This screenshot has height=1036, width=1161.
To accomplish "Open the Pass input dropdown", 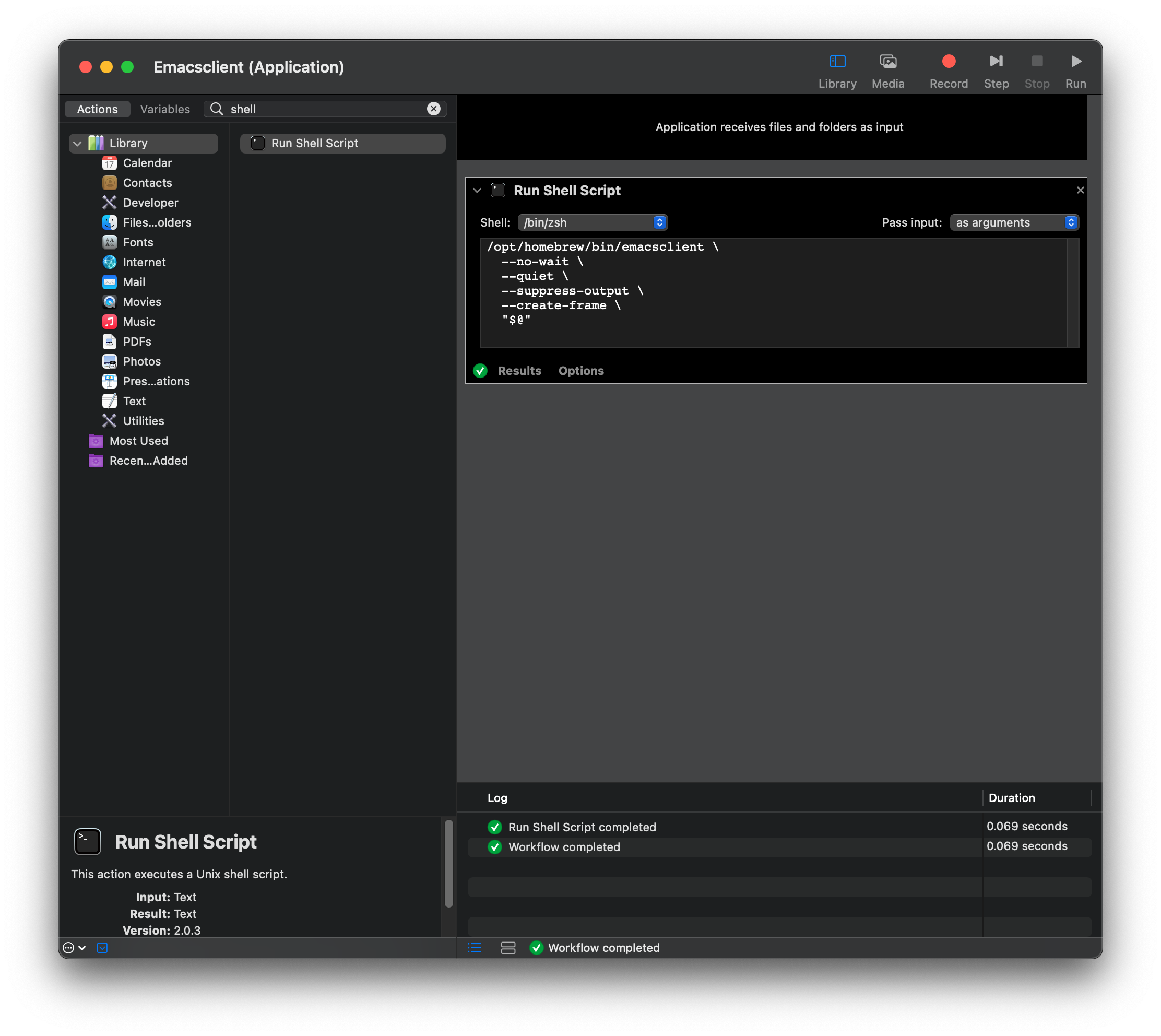I will [1014, 222].
